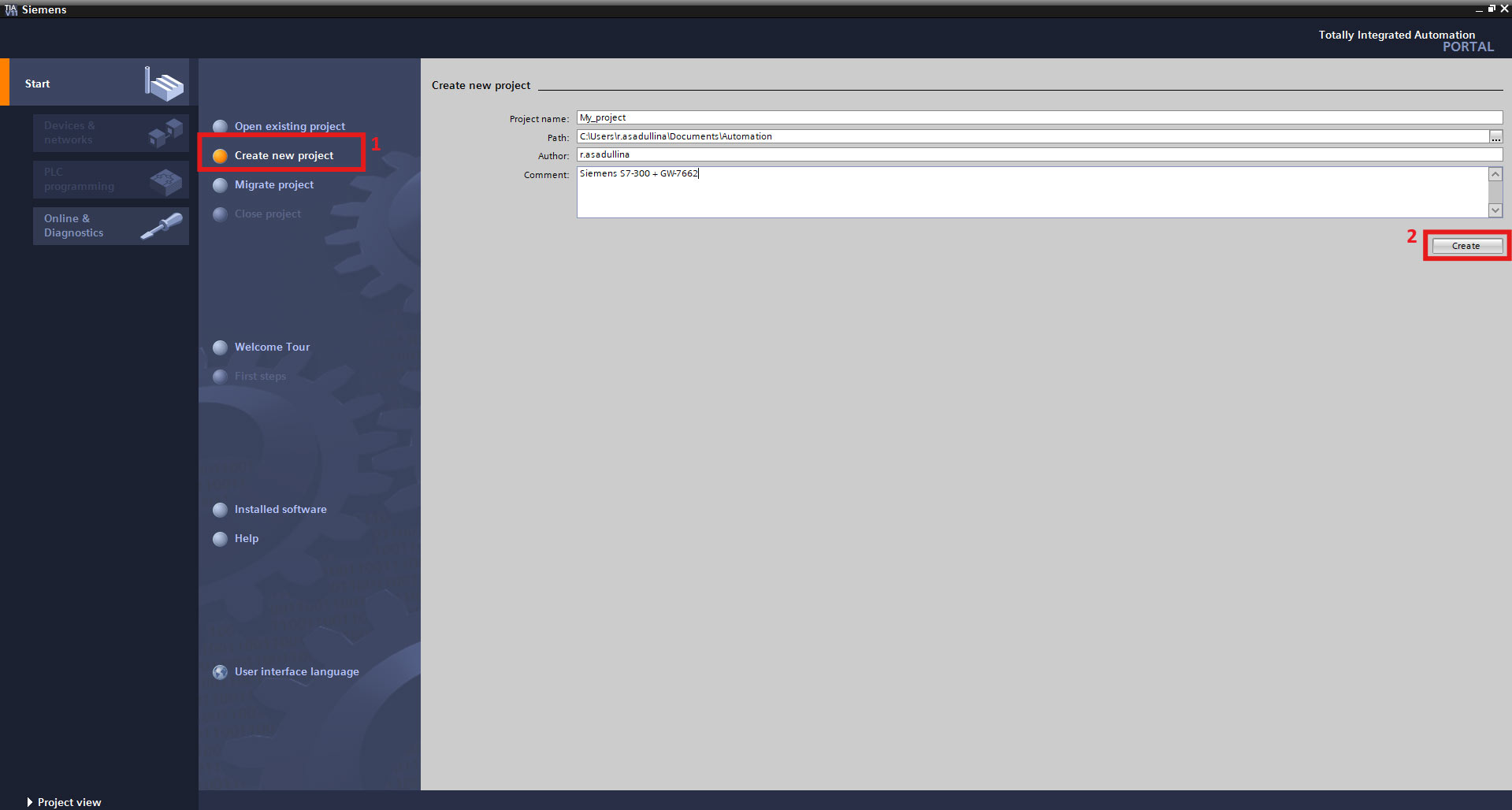Click into the Project name field
Viewport: 1512px width, 810px height.
pyautogui.click(x=1038, y=118)
